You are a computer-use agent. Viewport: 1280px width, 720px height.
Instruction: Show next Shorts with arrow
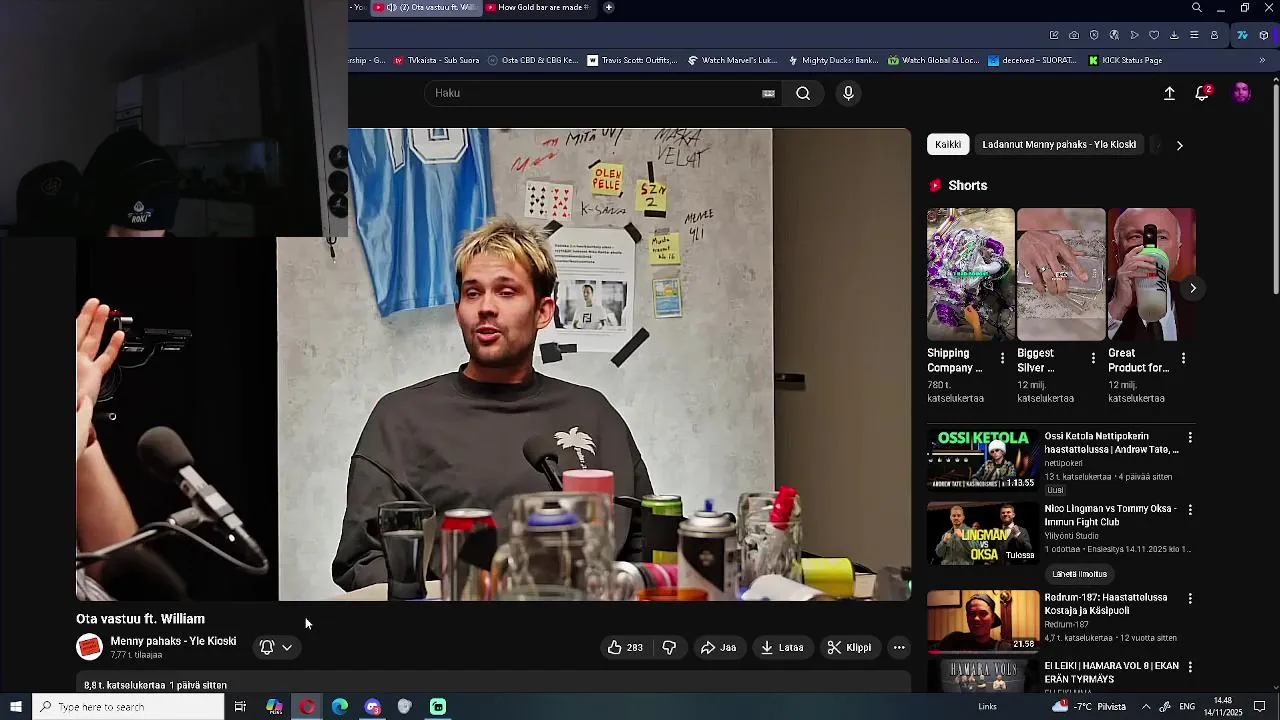click(1193, 288)
